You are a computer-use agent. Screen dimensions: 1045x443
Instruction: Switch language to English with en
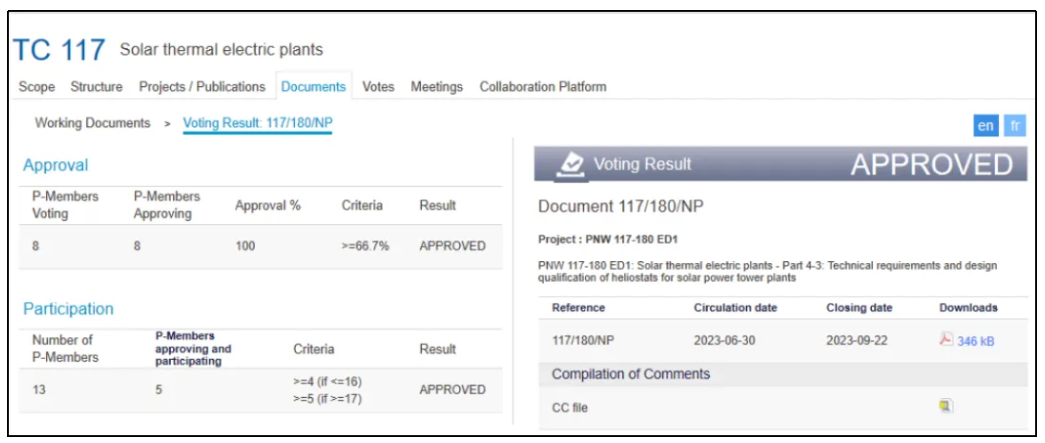tap(985, 126)
